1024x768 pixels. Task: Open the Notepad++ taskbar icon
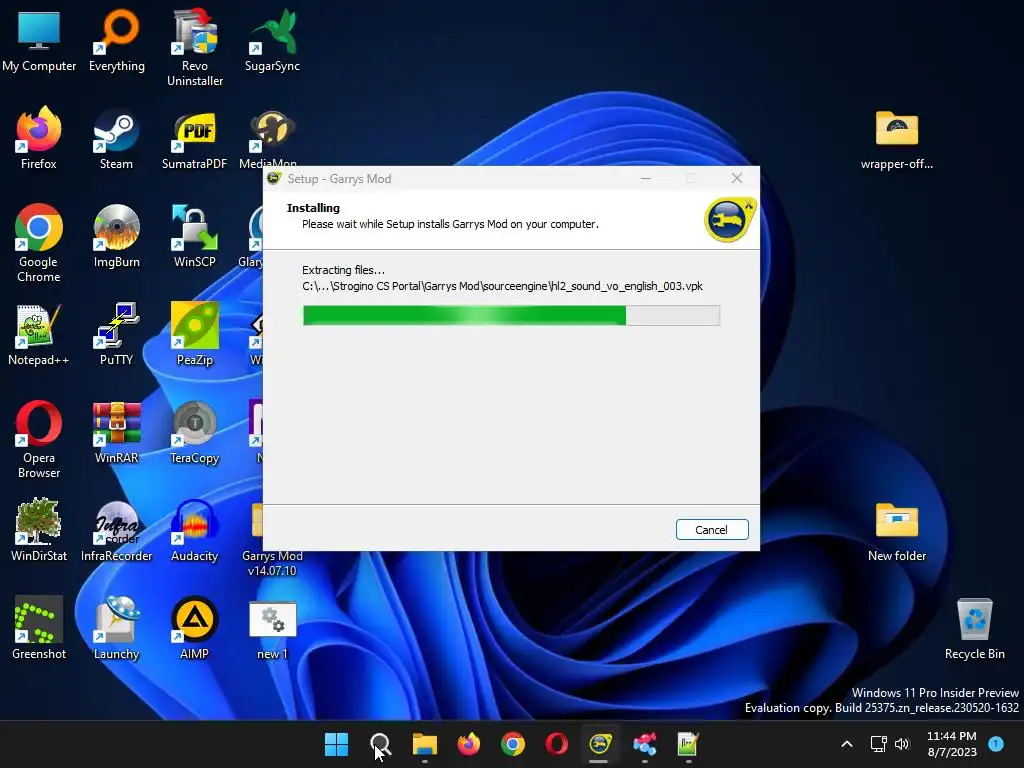click(x=688, y=744)
